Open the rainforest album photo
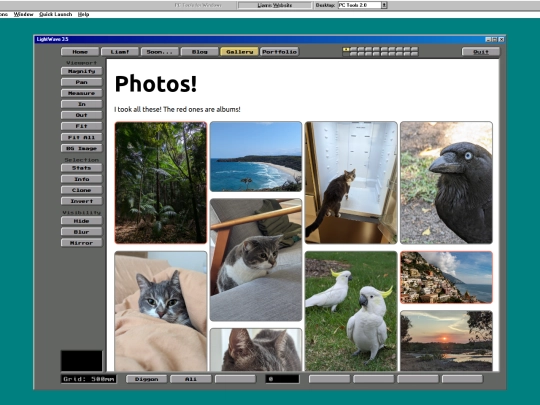The height and width of the screenshot is (405, 540). 161,183
